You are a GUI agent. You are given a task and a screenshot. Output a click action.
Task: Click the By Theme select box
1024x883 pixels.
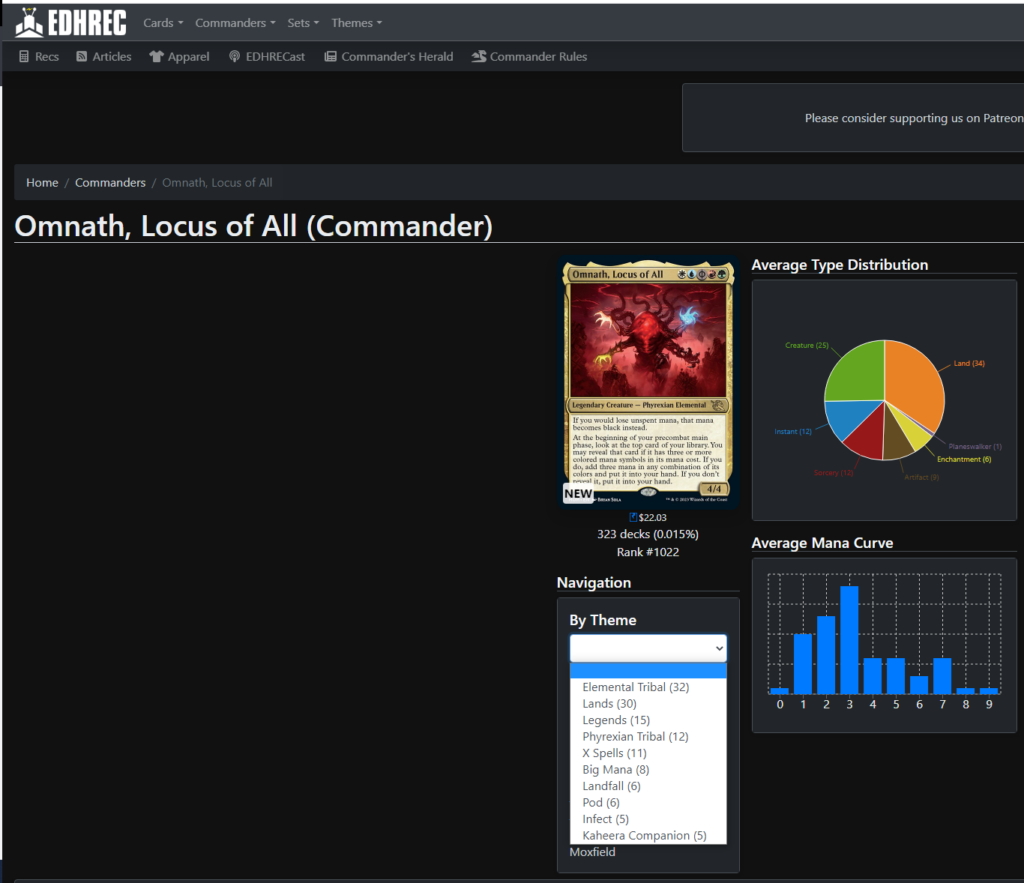(648, 648)
